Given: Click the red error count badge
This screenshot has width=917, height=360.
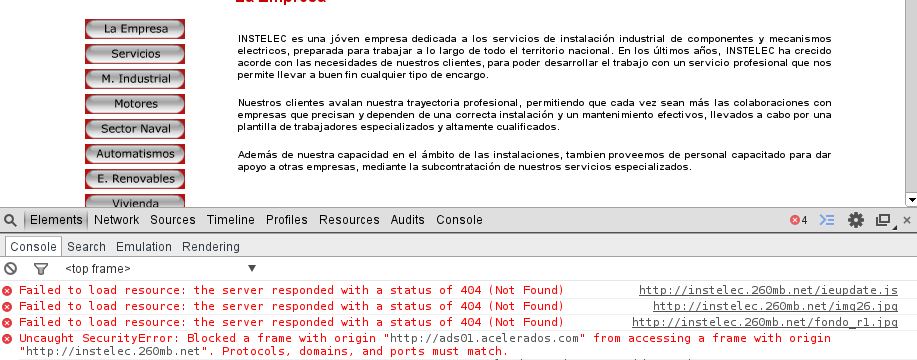Looking at the screenshot, I should (798, 220).
